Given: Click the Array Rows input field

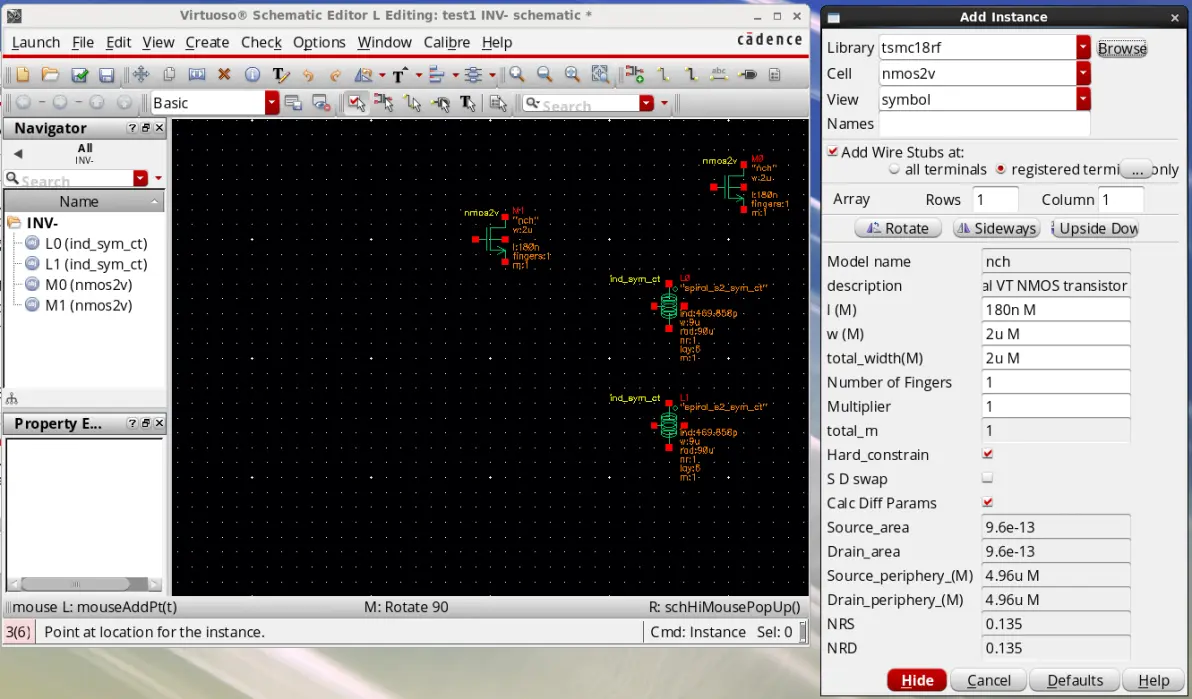Looking at the screenshot, I should coord(994,199).
